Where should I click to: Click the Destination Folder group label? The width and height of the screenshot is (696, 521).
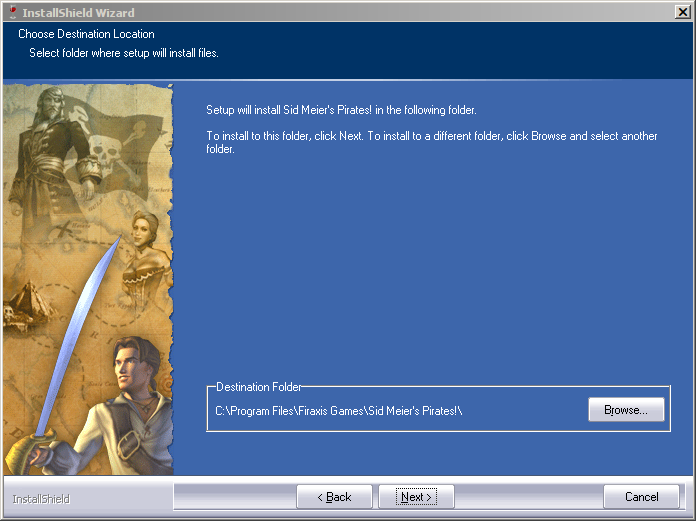pyautogui.click(x=258, y=387)
